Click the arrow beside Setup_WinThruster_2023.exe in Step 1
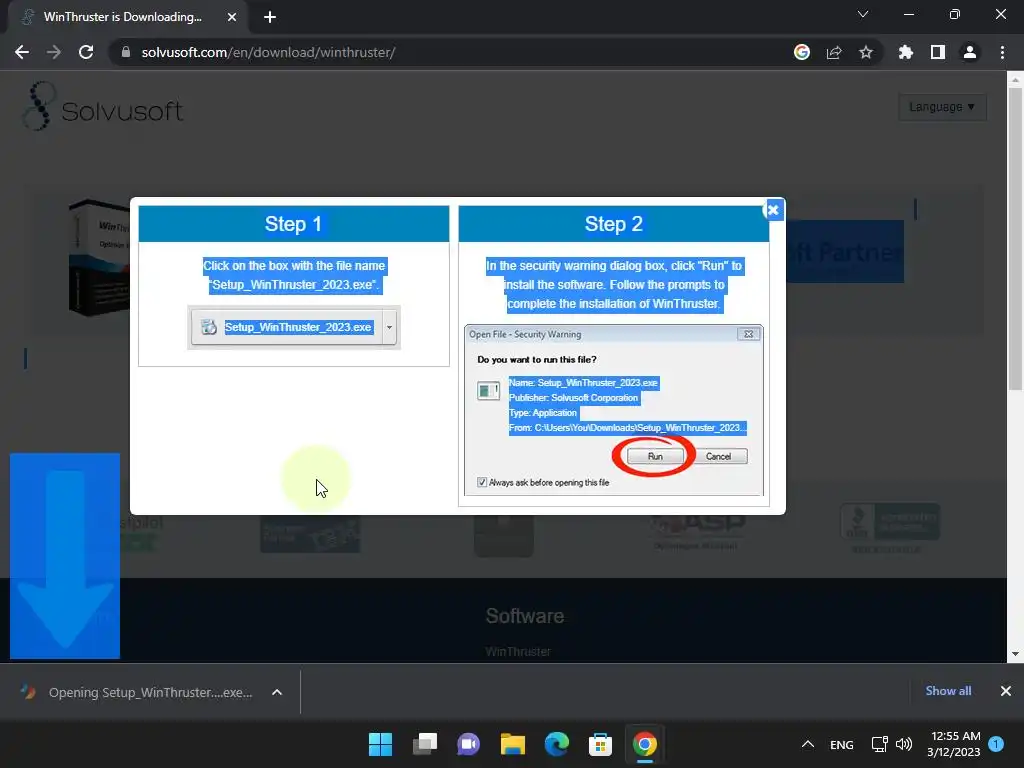 click(x=389, y=327)
